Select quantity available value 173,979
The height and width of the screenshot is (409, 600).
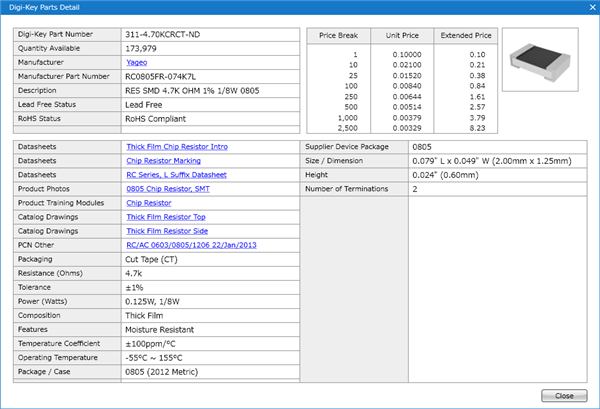tap(141, 49)
